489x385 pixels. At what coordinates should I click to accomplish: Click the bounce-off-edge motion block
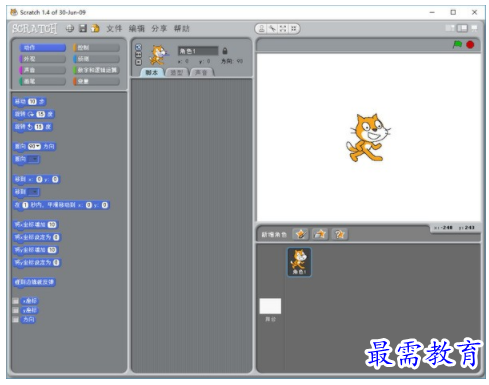click(34, 282)
